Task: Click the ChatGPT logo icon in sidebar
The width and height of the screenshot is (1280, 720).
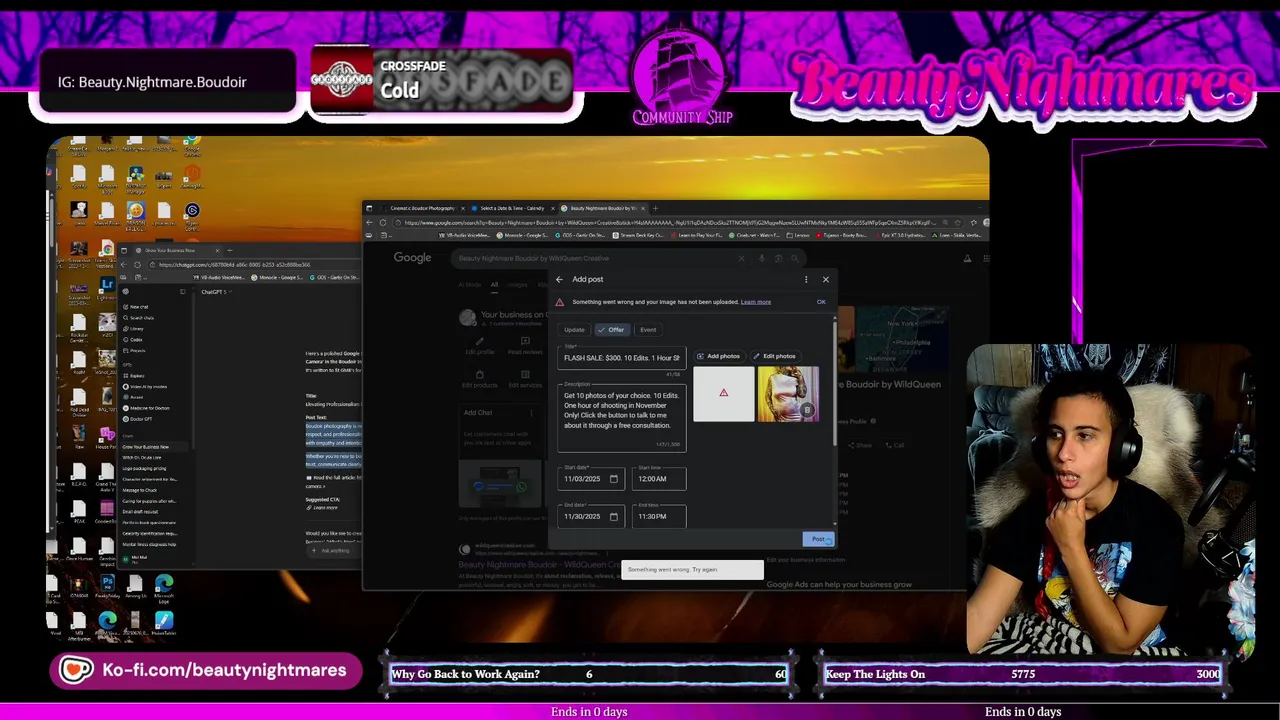Action: (x=126, y=292)
